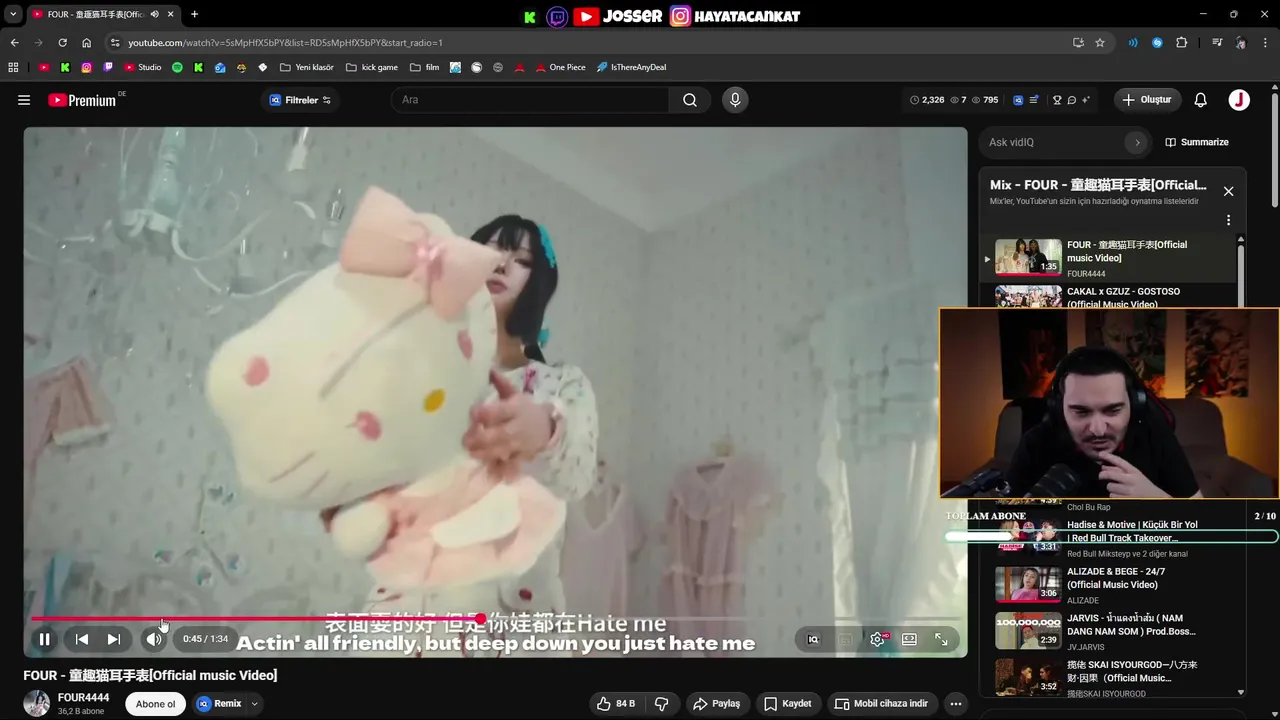
Task: Mute the video volume speaker
Action: click(x=153, y=639)
